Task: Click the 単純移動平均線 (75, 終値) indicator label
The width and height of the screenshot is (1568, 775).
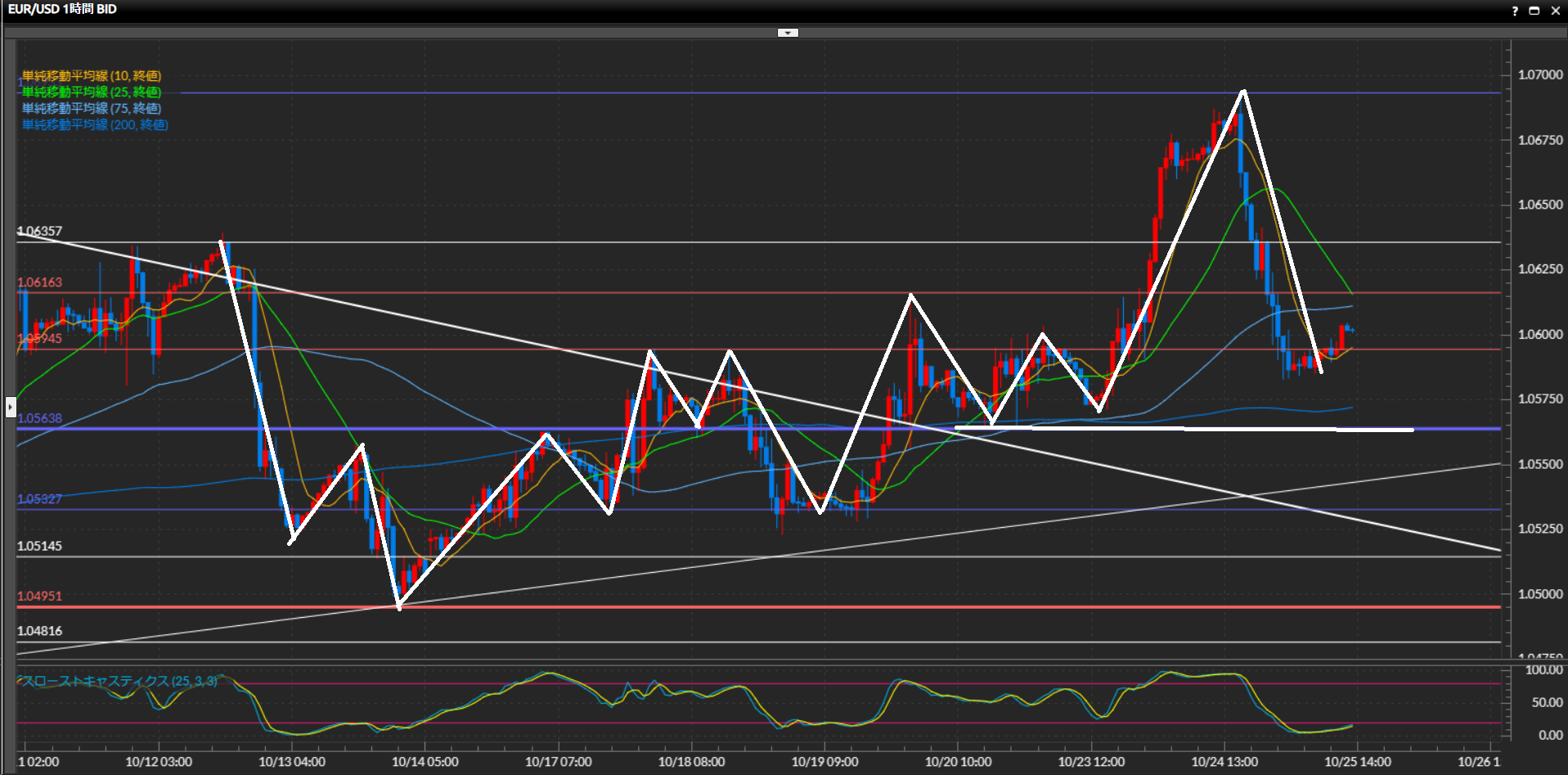Action: [92, 109]
